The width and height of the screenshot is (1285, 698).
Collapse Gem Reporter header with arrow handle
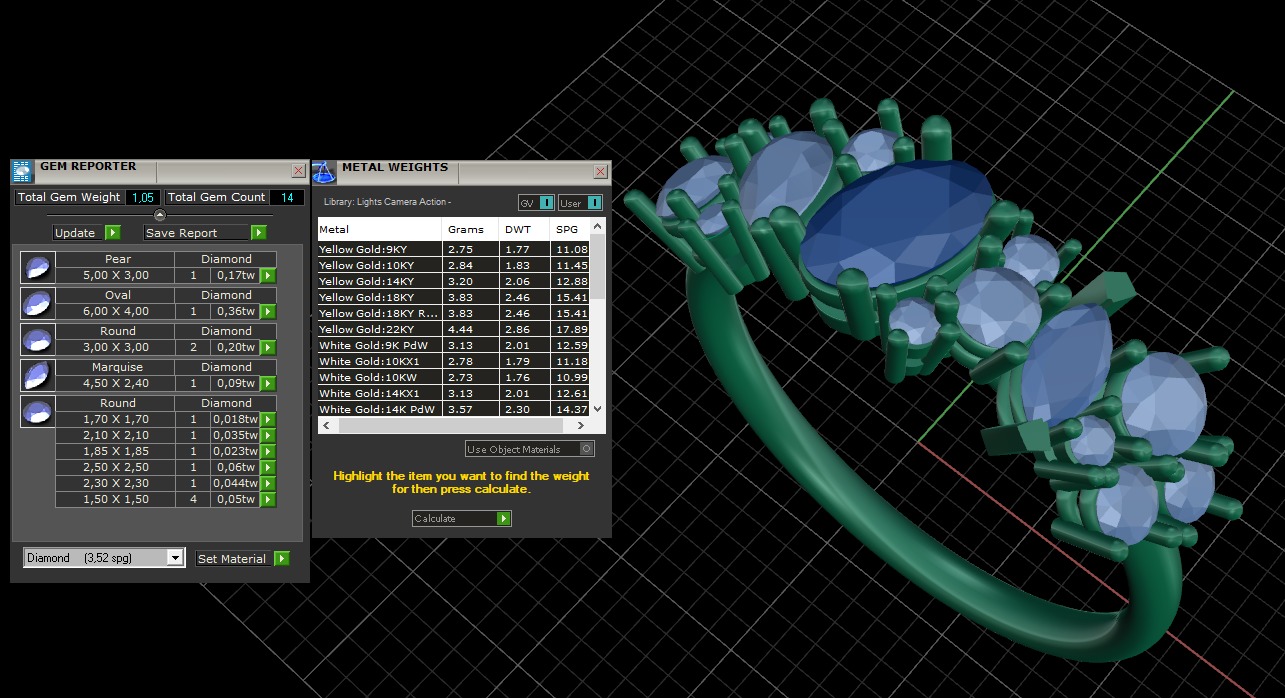[160, 214]
